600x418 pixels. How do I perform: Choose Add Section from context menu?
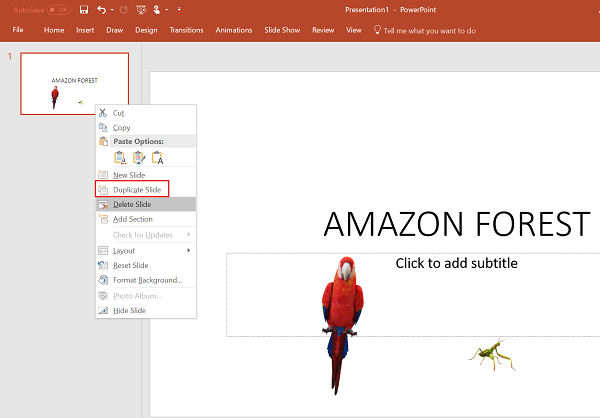[x=146, y=219]
